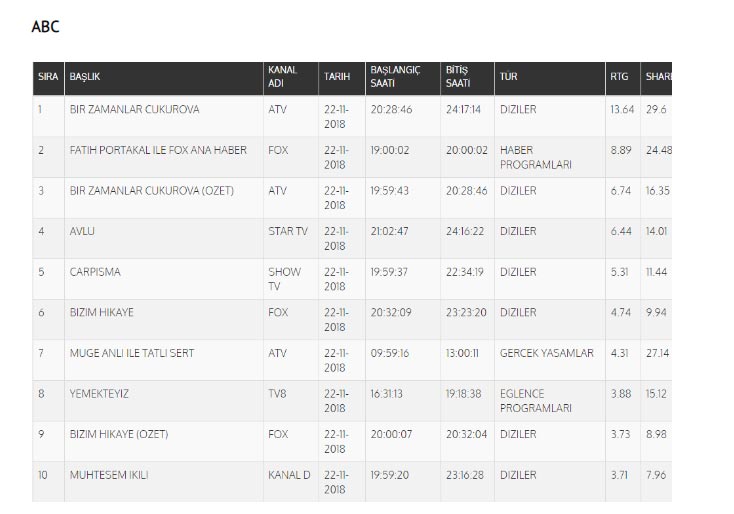This screenshot has height=514, width=734.
Task: Click the AVLU program title
Action: click(81, 231)
